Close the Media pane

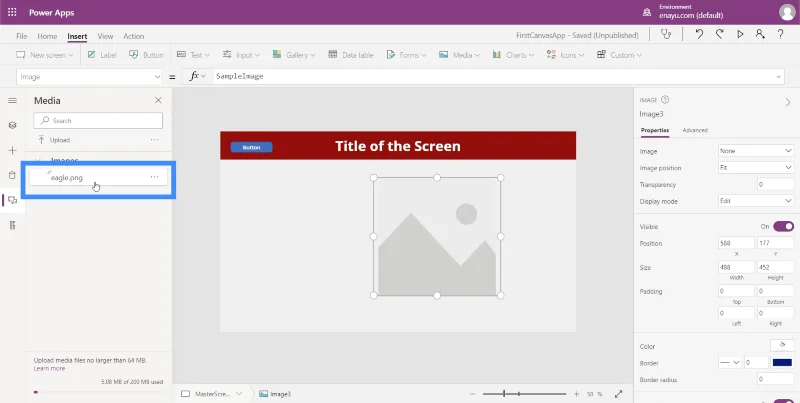[x=158, y=100]
